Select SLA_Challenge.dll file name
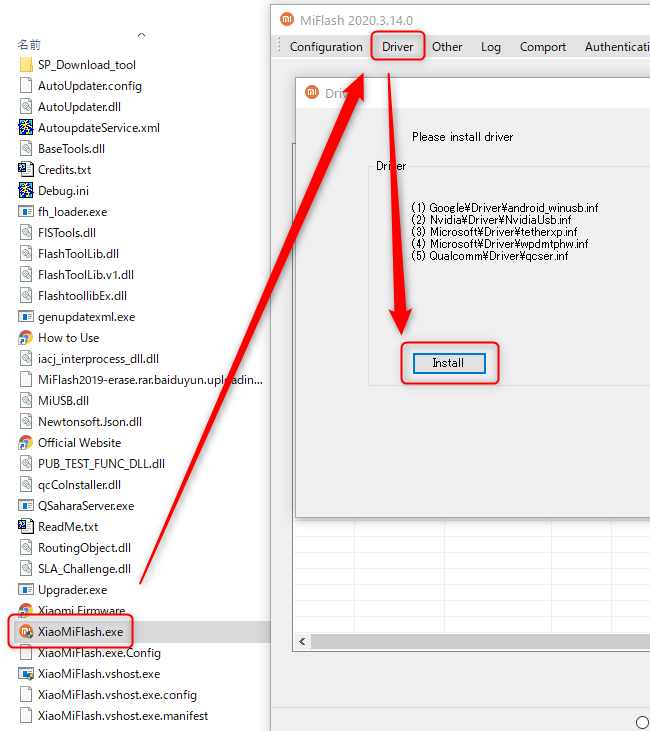This screenshot has width=650, height=731. pos(84,568)
